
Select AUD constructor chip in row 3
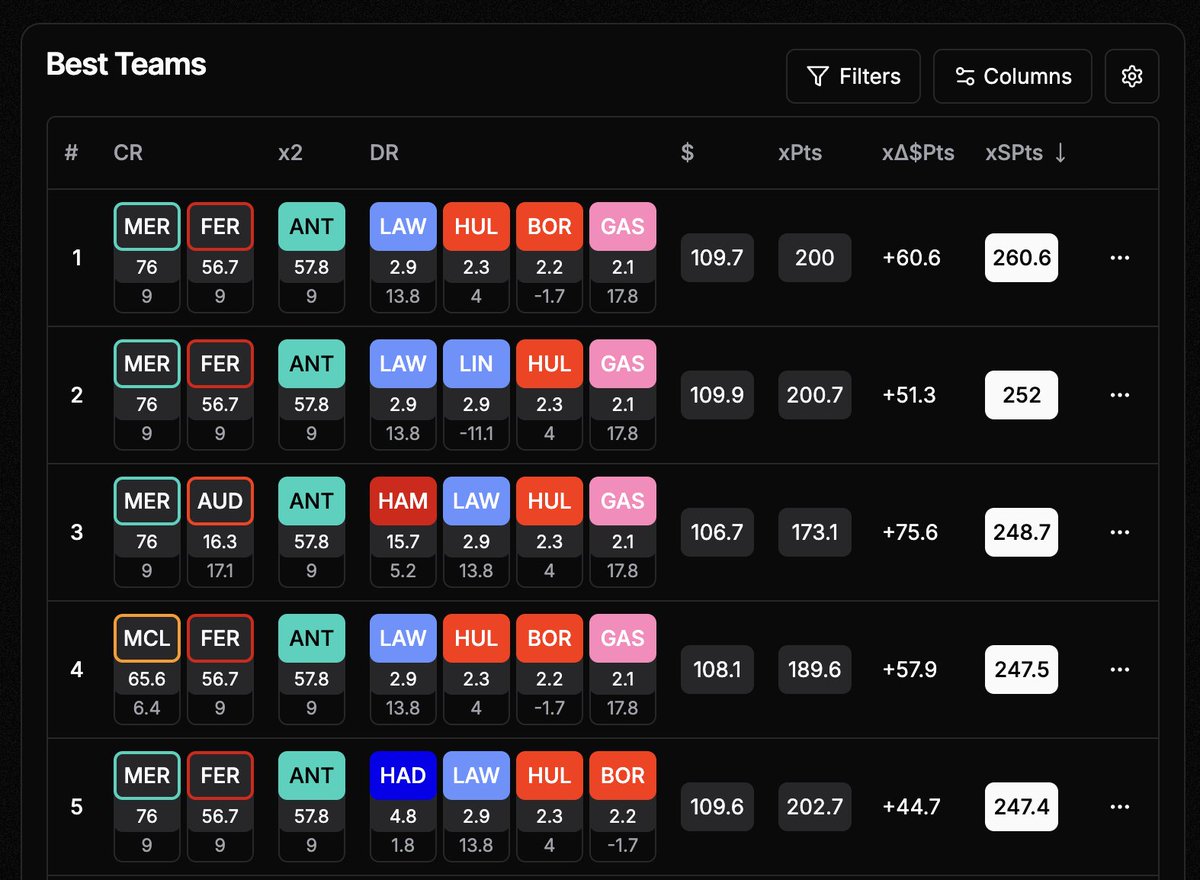click(220, 501)
